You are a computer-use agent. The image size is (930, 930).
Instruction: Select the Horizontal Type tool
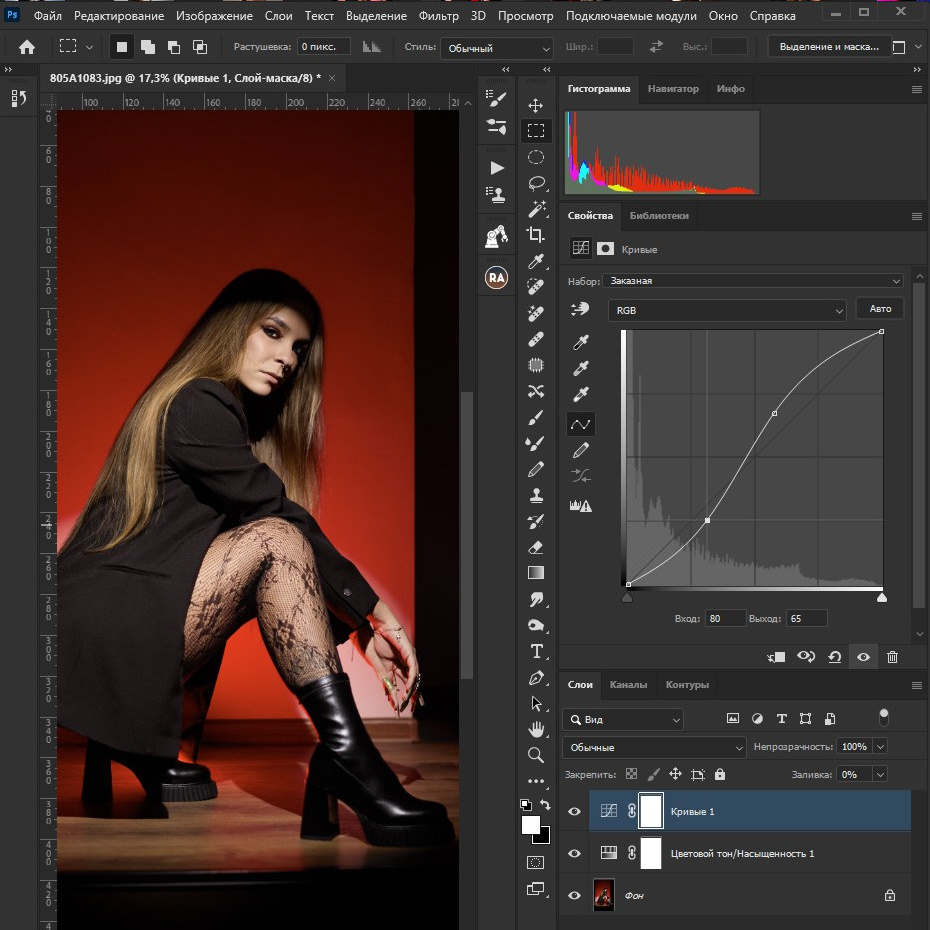536,651
